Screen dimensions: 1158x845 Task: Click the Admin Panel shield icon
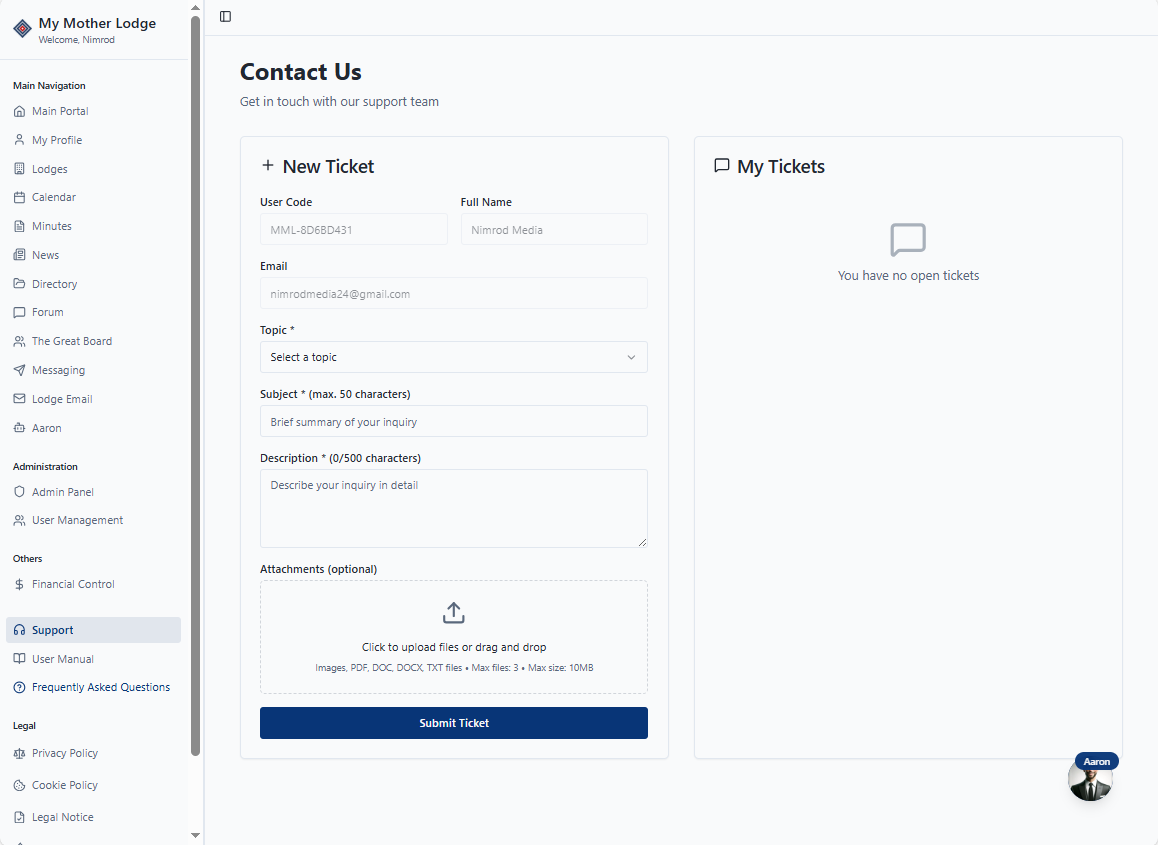(x=19, y=492)
